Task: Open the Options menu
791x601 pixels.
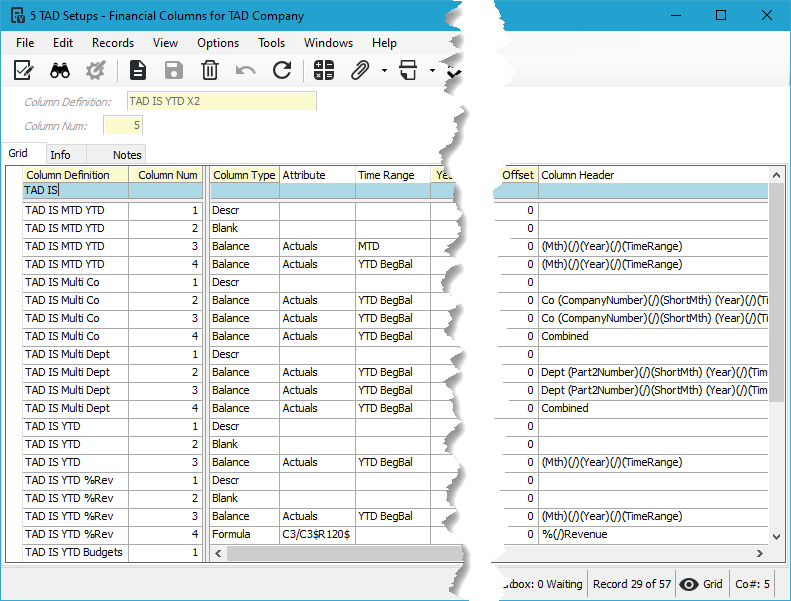Action: (x=218, y=43)
